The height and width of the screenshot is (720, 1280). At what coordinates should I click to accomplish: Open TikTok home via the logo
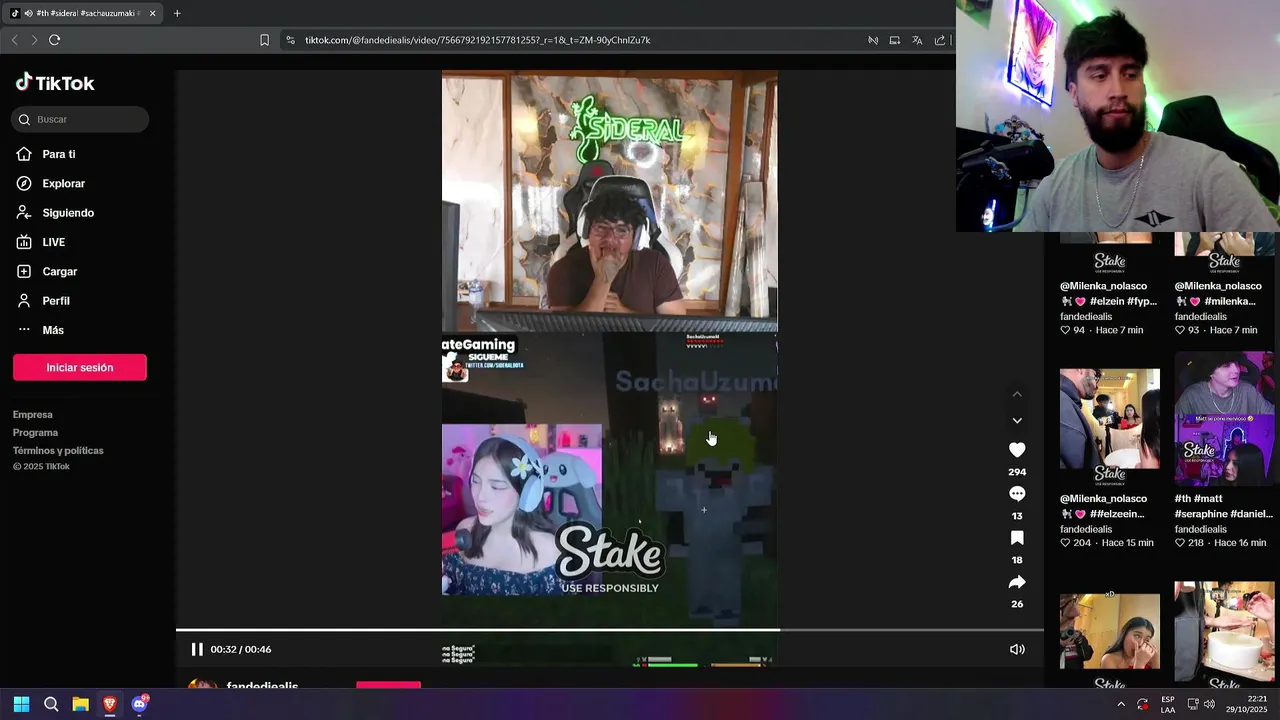coord(55,83)
